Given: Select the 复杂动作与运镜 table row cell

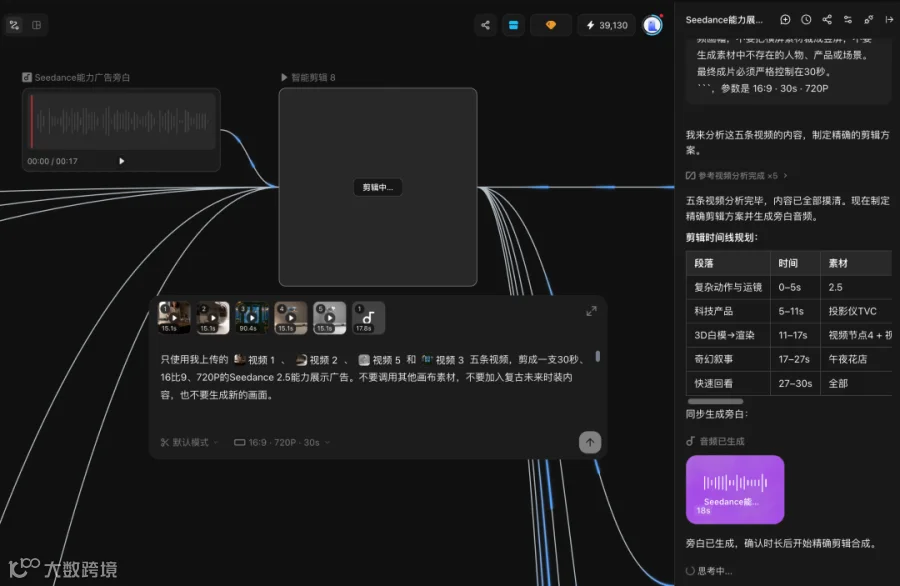Looking at the screenshot, I should [728, 287].
